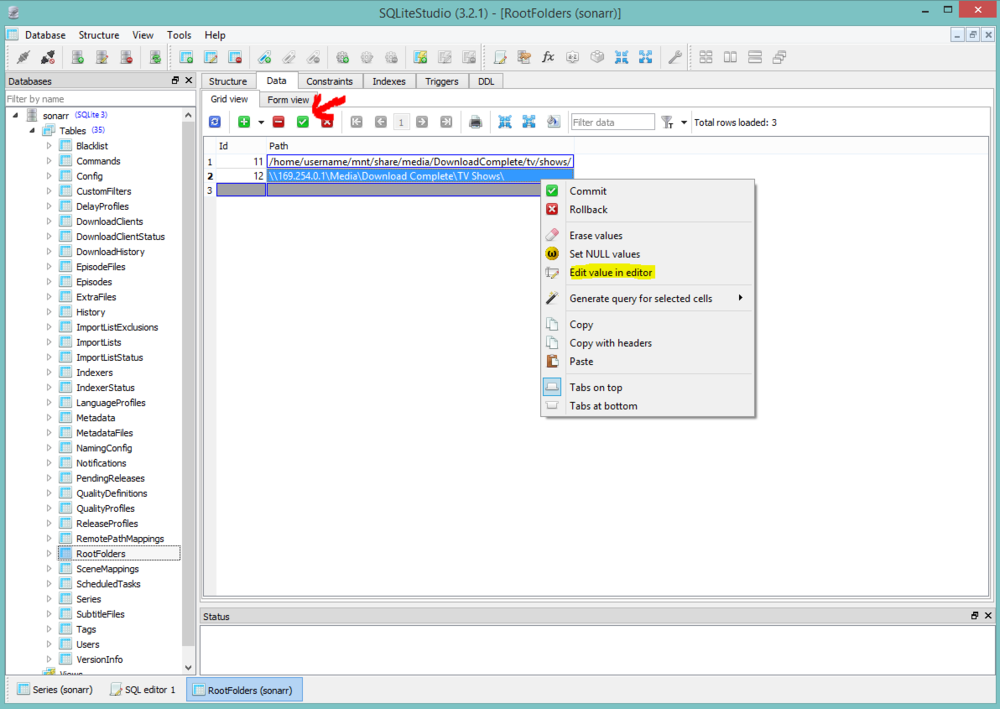Collapse the sonarr database tree node
The image size is (1000, 709).
click(16, 116)
